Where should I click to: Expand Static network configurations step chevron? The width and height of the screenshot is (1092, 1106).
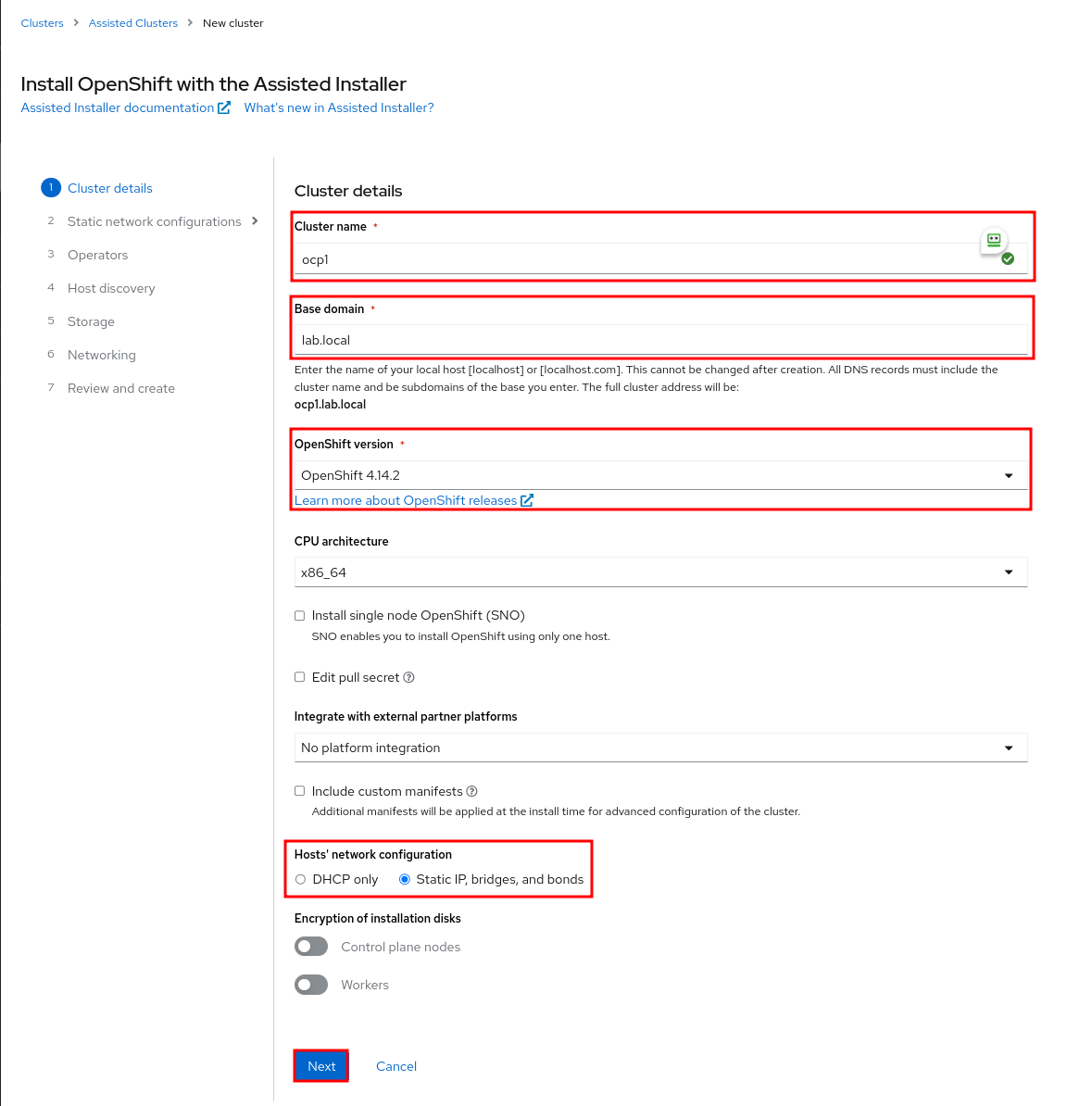point(255,221)
